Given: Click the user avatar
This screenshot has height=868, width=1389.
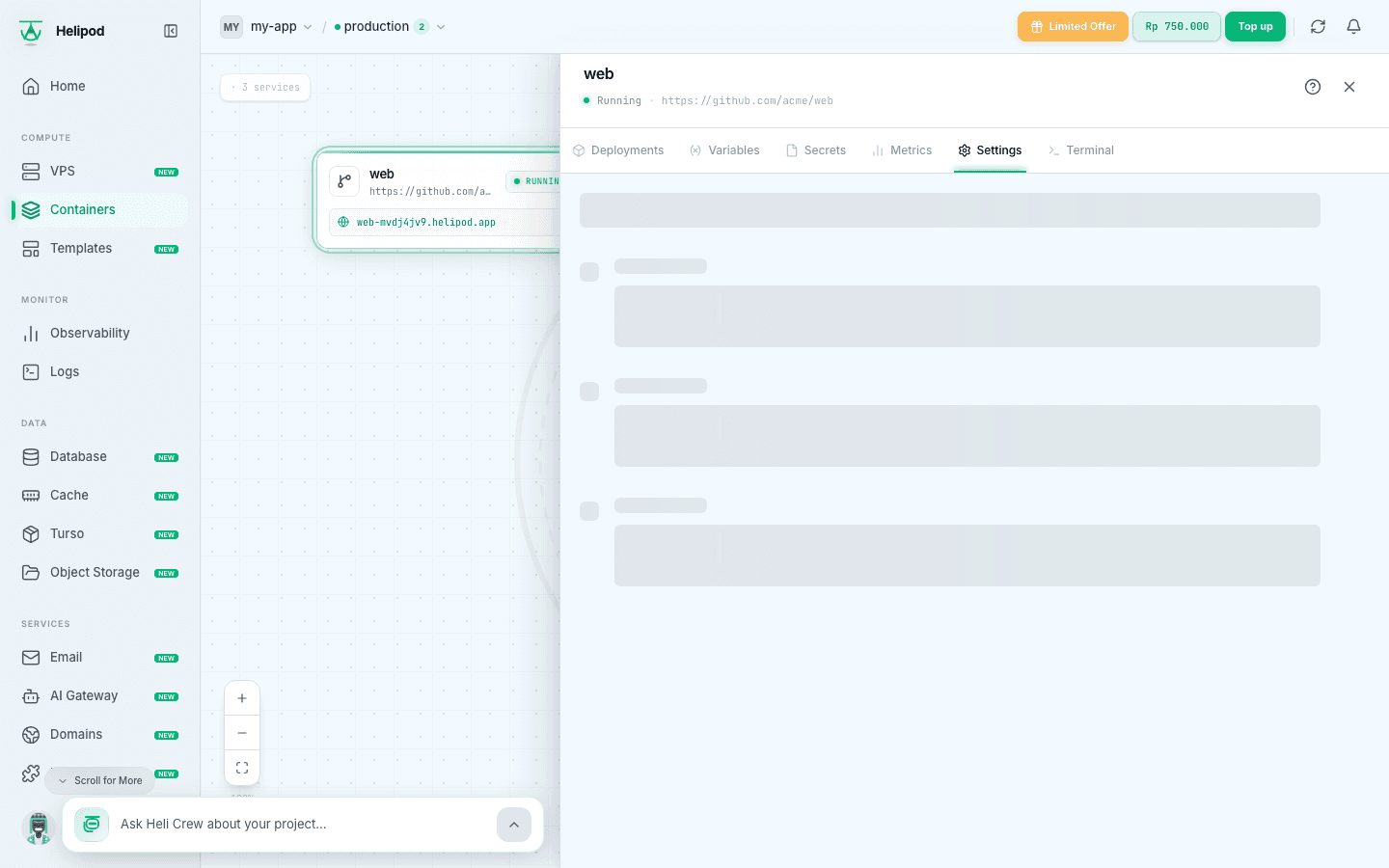Looking at the screenshot, I should 39,827.
